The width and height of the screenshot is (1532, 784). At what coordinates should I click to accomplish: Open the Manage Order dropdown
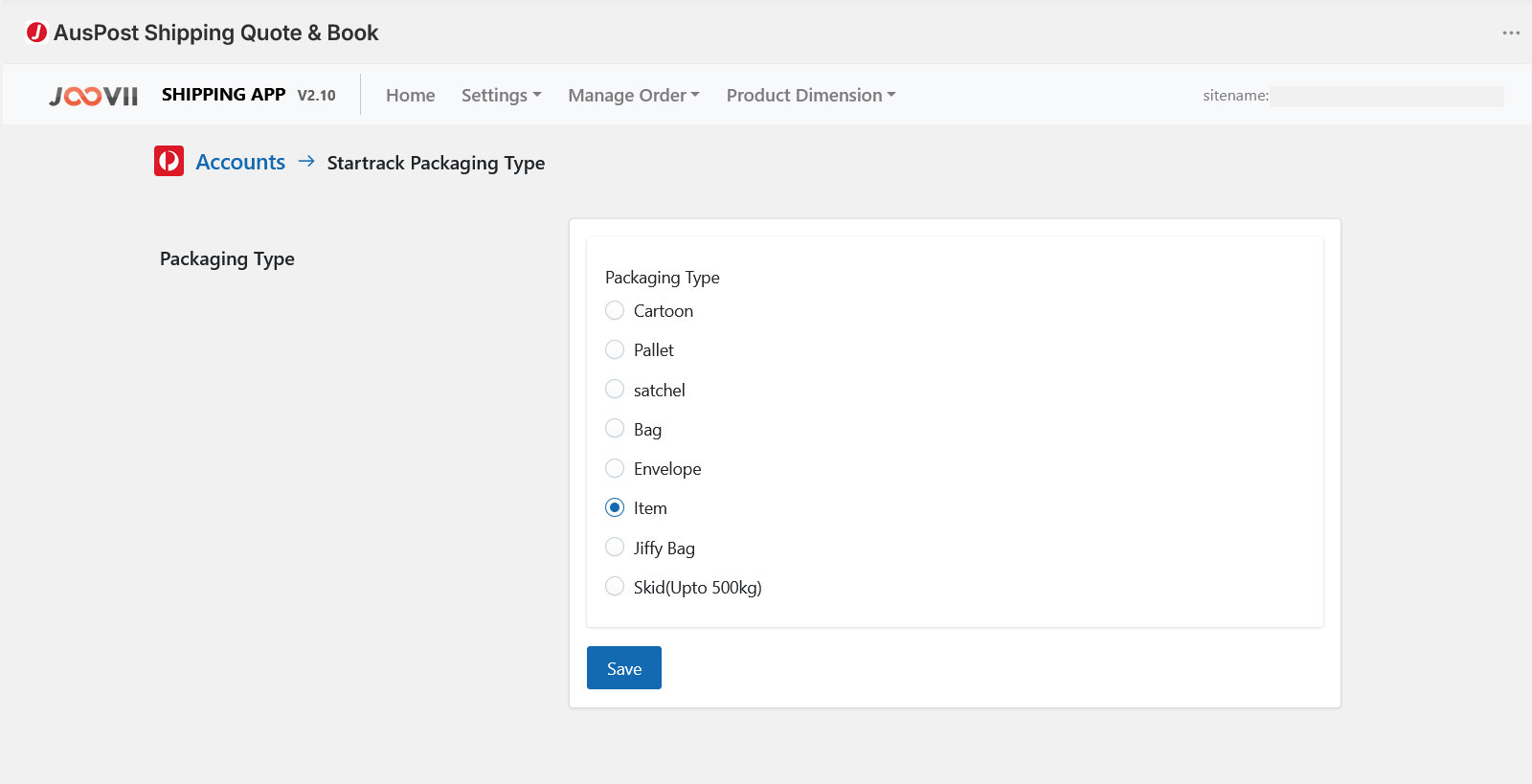click(x=633, y=96)
